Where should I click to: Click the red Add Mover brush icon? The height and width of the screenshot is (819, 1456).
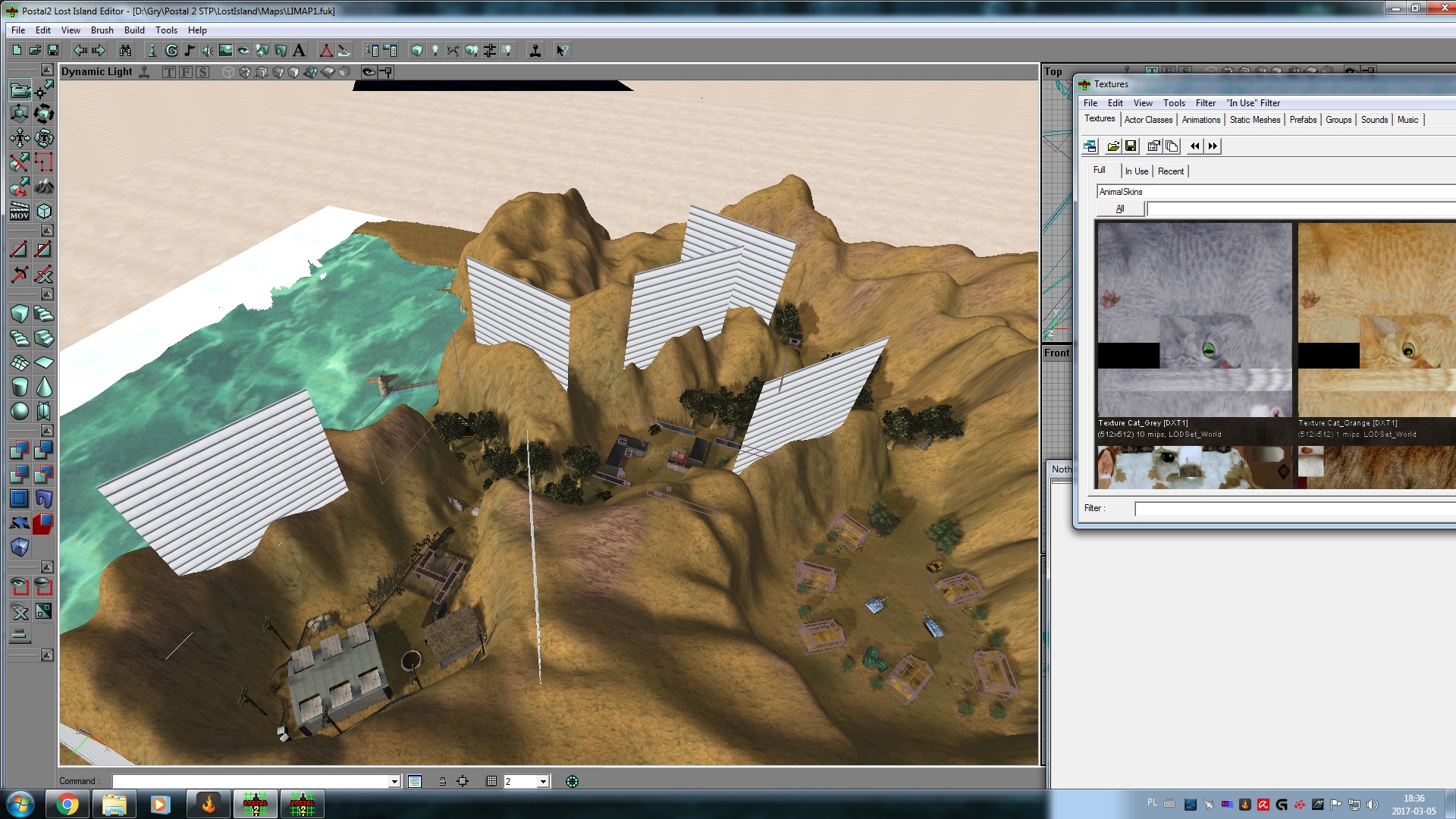44,522
